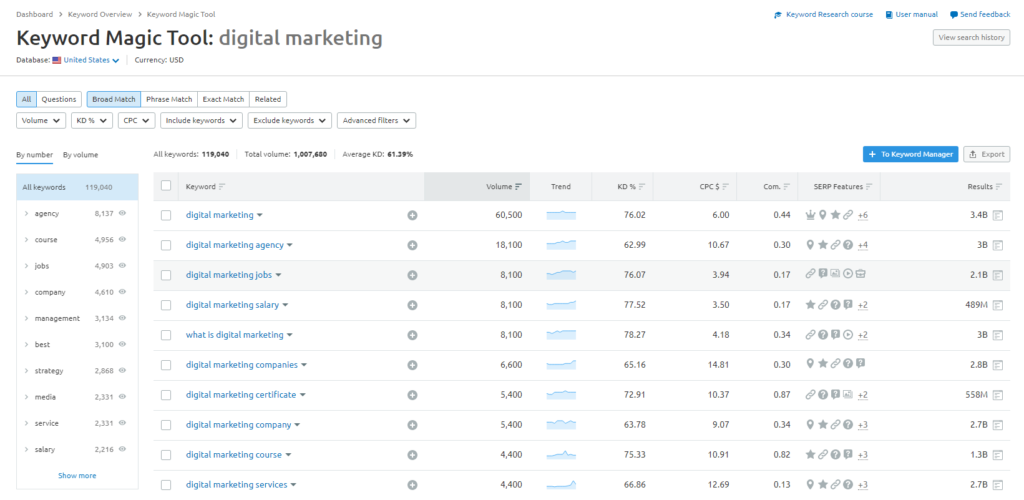
Task: Click View search history button
Action: tap(971, 38)
